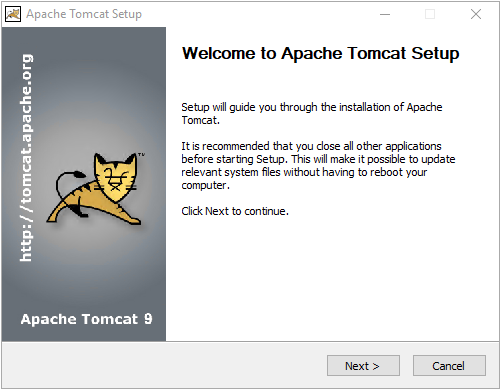Cancel the Tomcat setup wizard

point(449,366)
